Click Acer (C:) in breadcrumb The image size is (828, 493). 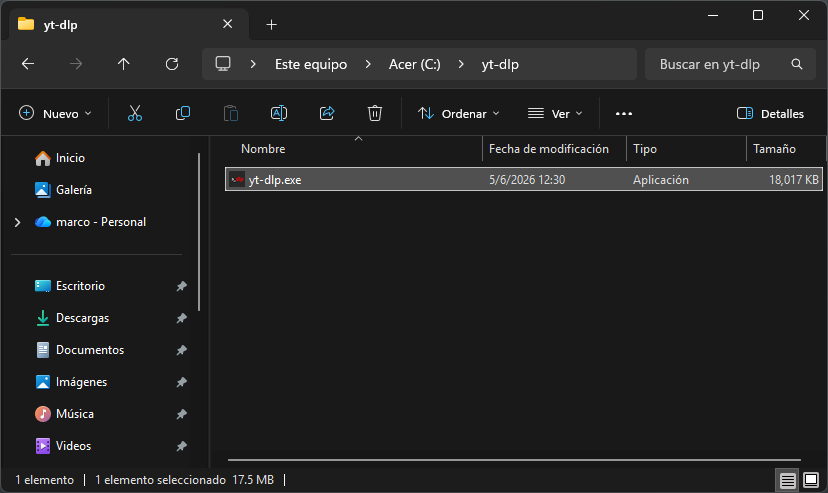coord(415,64)
